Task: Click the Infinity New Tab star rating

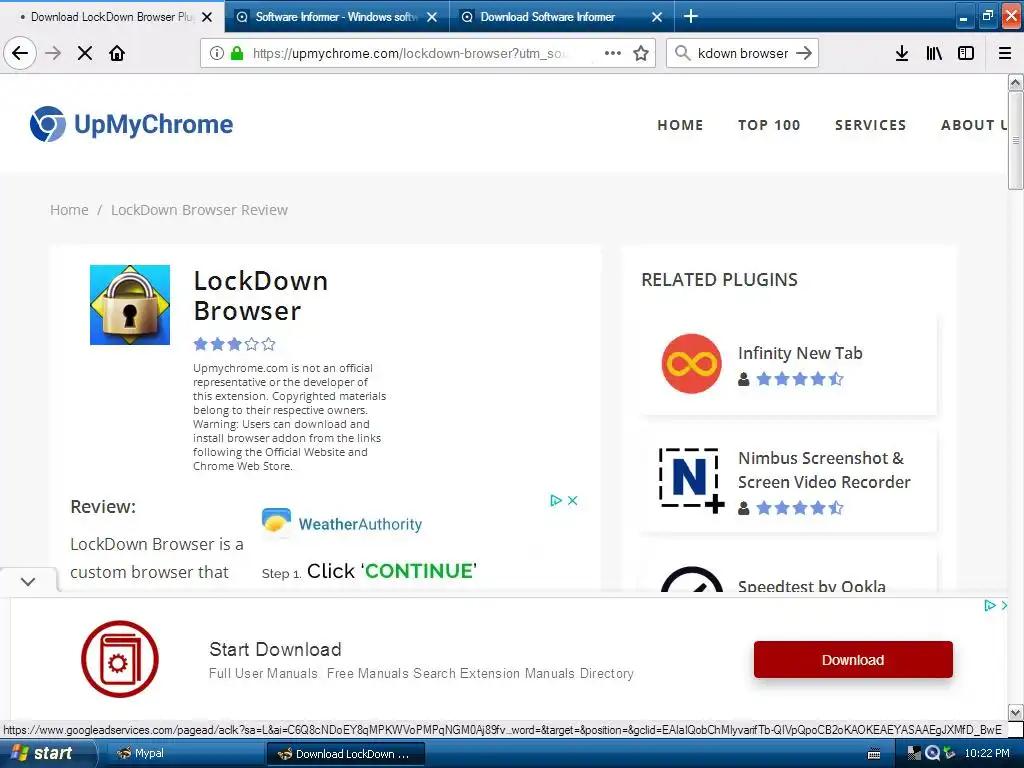Action: coord(800,379)
